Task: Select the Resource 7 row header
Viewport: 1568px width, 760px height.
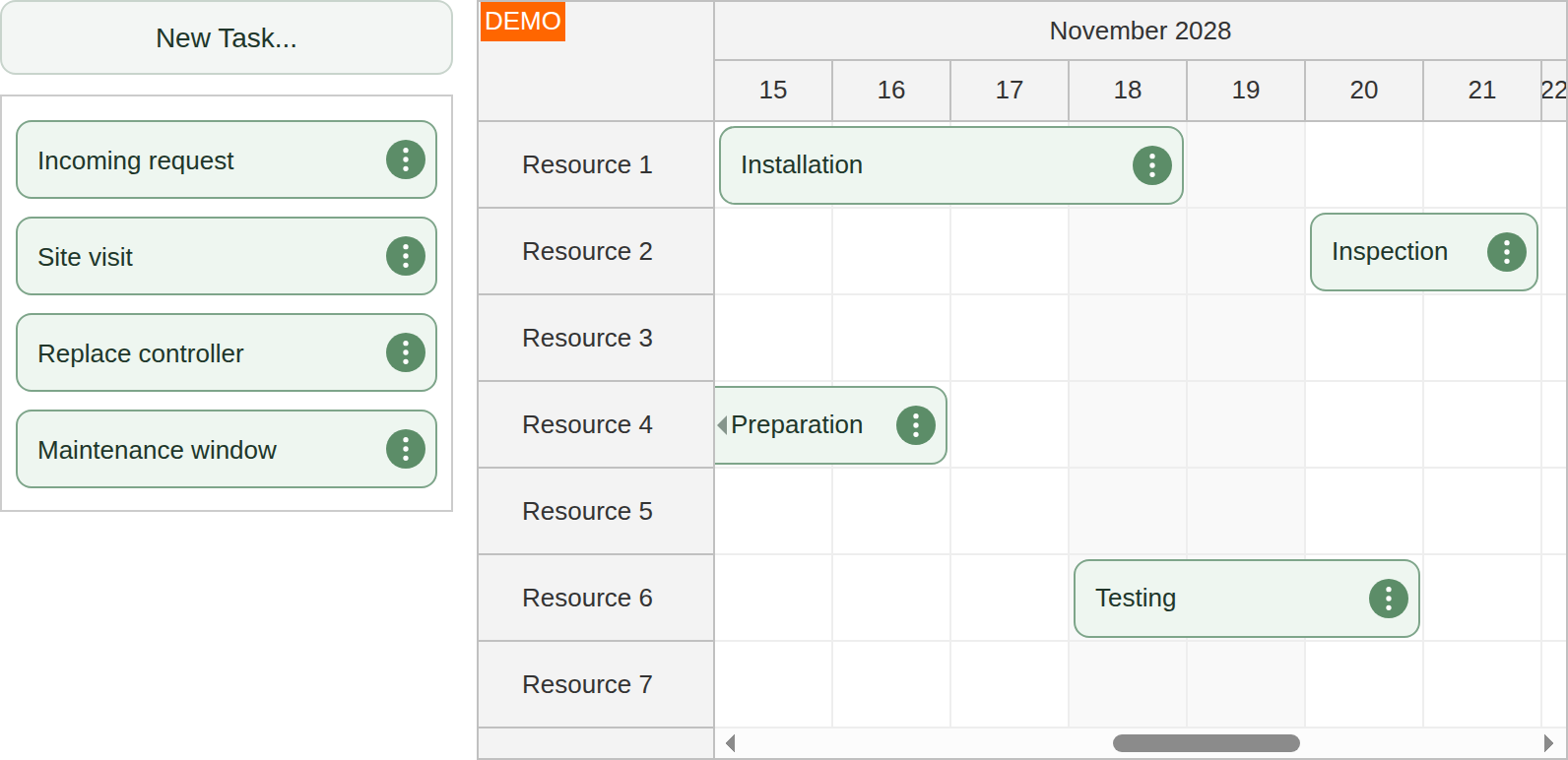Action: pyautogui.click(x=596, y=685)
